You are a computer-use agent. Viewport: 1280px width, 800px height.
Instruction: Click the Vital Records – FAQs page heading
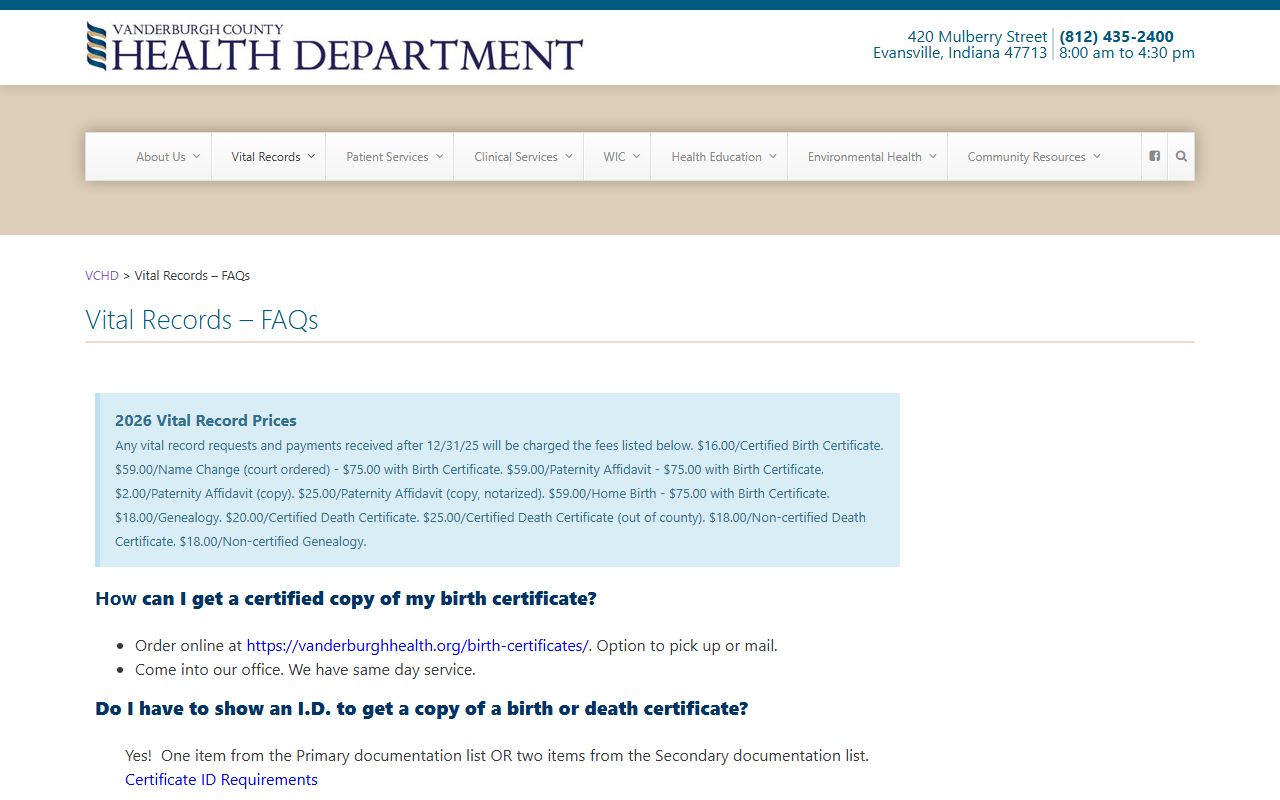[202, 320]
